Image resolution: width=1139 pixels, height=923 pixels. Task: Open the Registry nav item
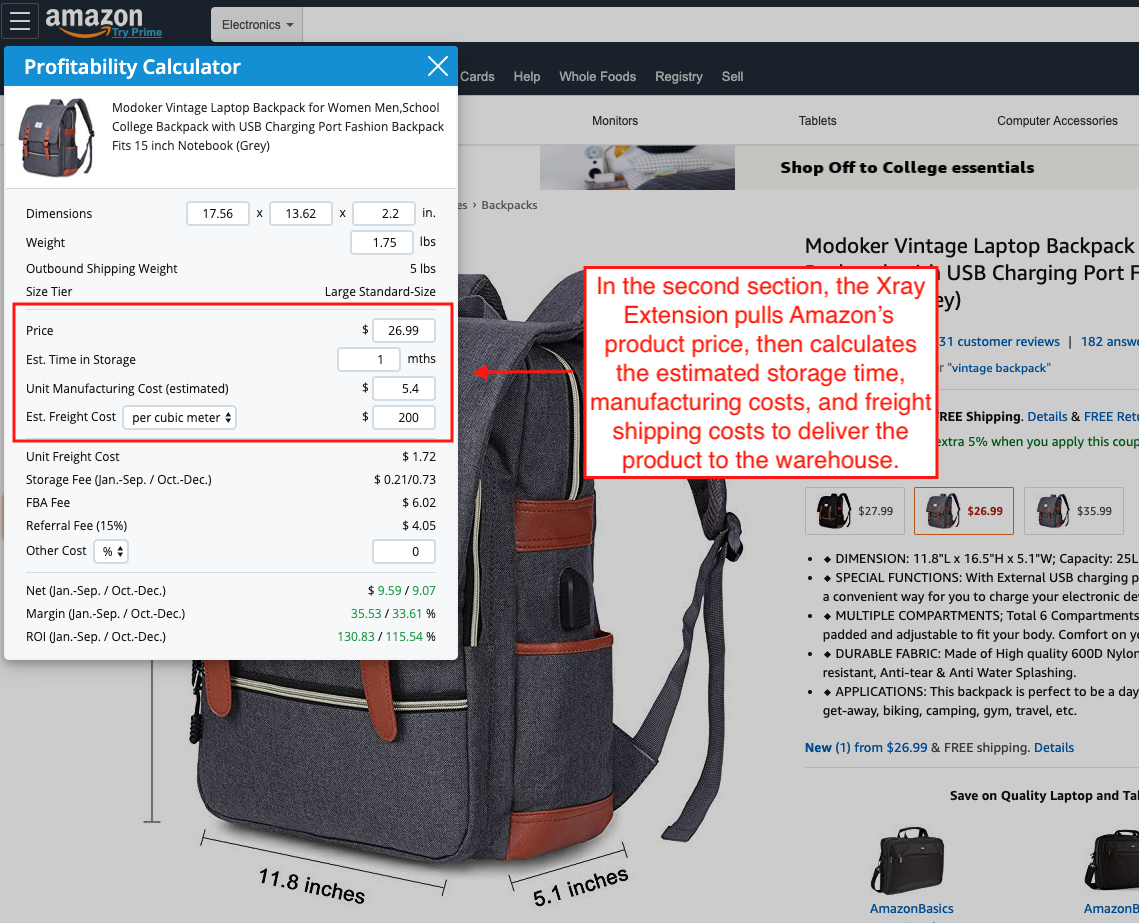click(x=678, y=77)
